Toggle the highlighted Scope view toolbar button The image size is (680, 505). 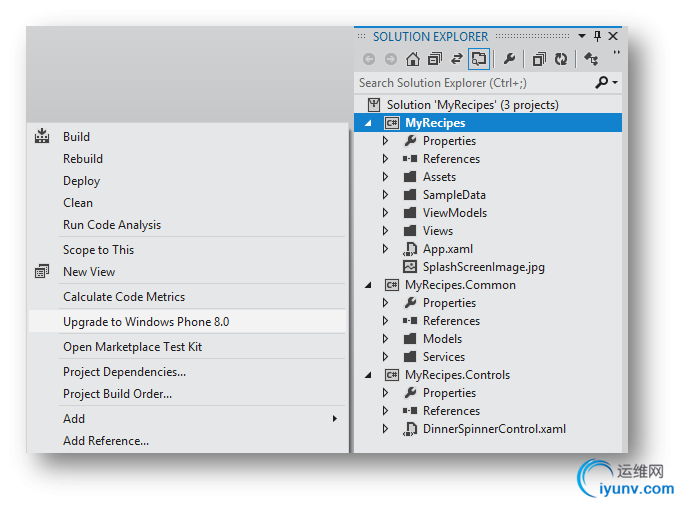coord(479,59)
